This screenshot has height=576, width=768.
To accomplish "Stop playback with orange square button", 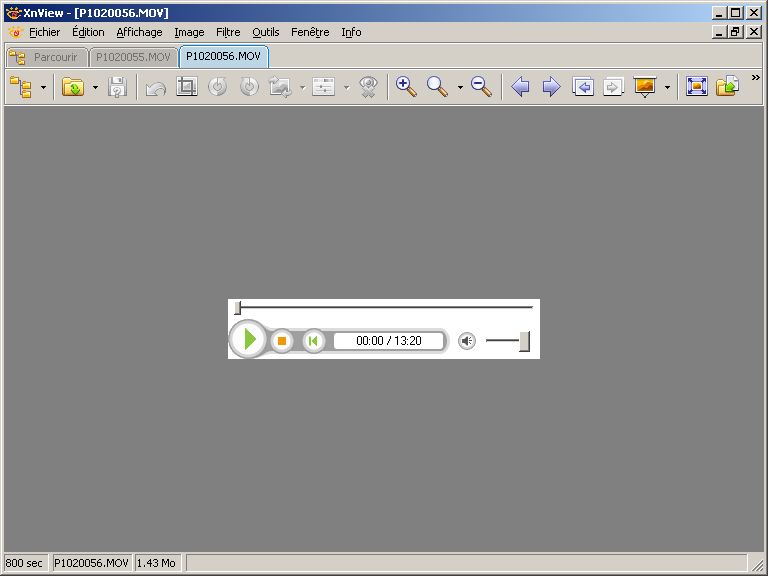I will [282, 340].
